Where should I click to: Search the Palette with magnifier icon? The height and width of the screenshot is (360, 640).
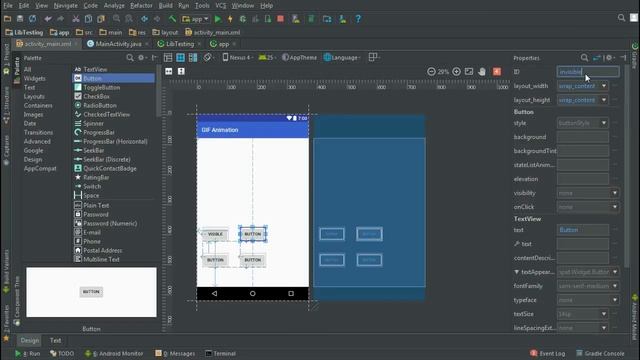pos(130,58)
